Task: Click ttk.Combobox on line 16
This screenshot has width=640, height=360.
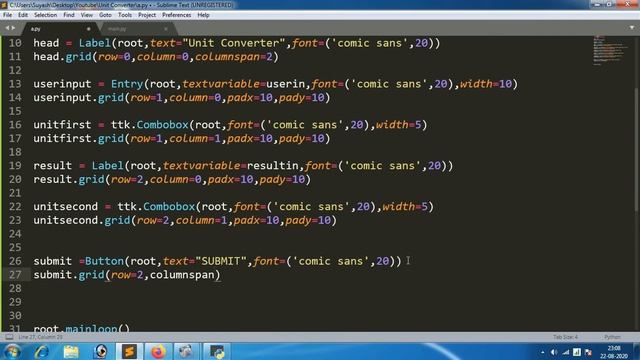Action: pyautogui.click(x=149, y=125)
